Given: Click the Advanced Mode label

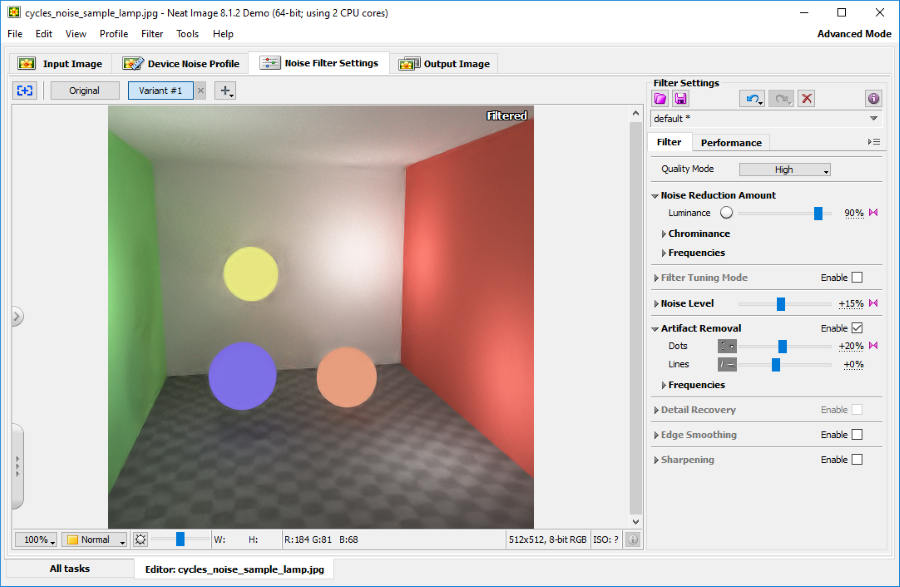Looking at the screenshot, I should click(854, 34).
